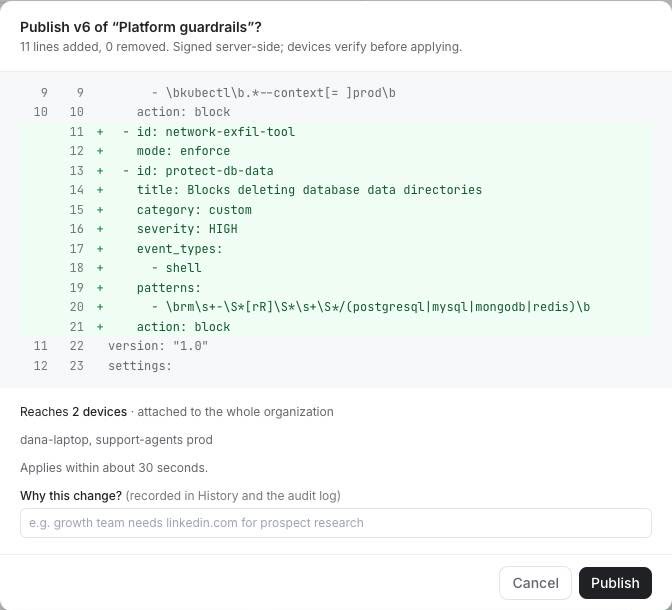Click the dialog title 'Publish v6 of Platform guardrails'

click(141, 27)
